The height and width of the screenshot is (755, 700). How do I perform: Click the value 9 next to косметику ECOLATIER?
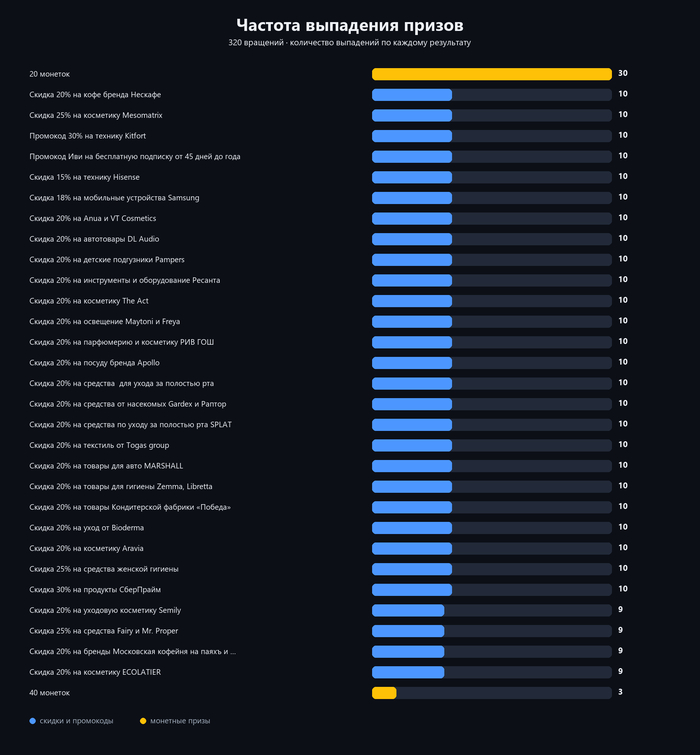[x=620, y=671]
